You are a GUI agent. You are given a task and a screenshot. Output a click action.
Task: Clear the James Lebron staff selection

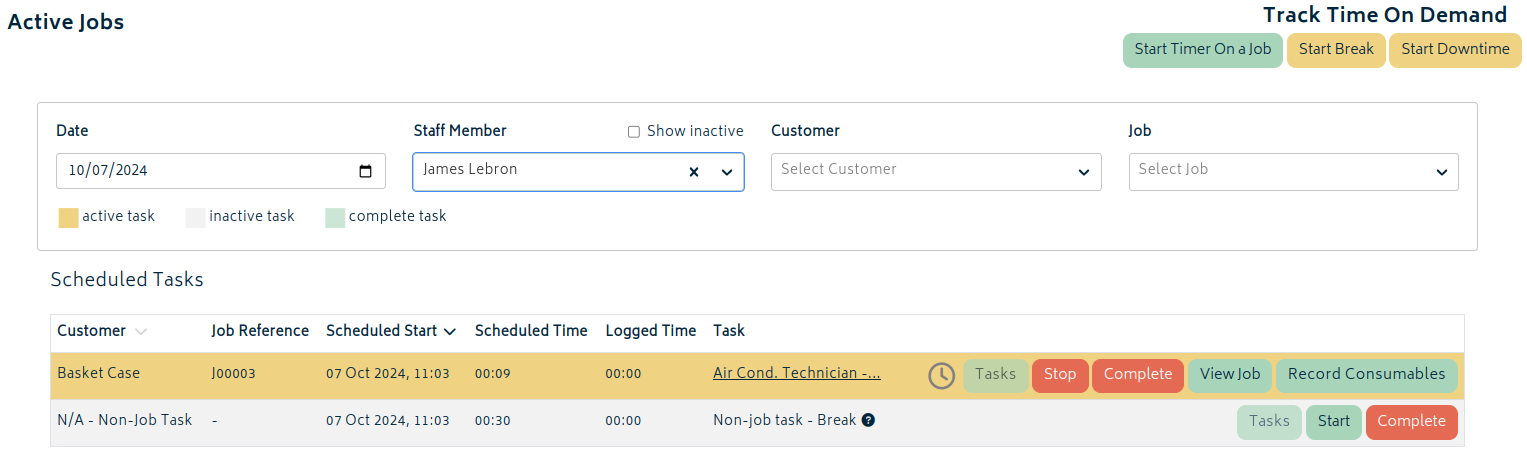pos(693,172)
